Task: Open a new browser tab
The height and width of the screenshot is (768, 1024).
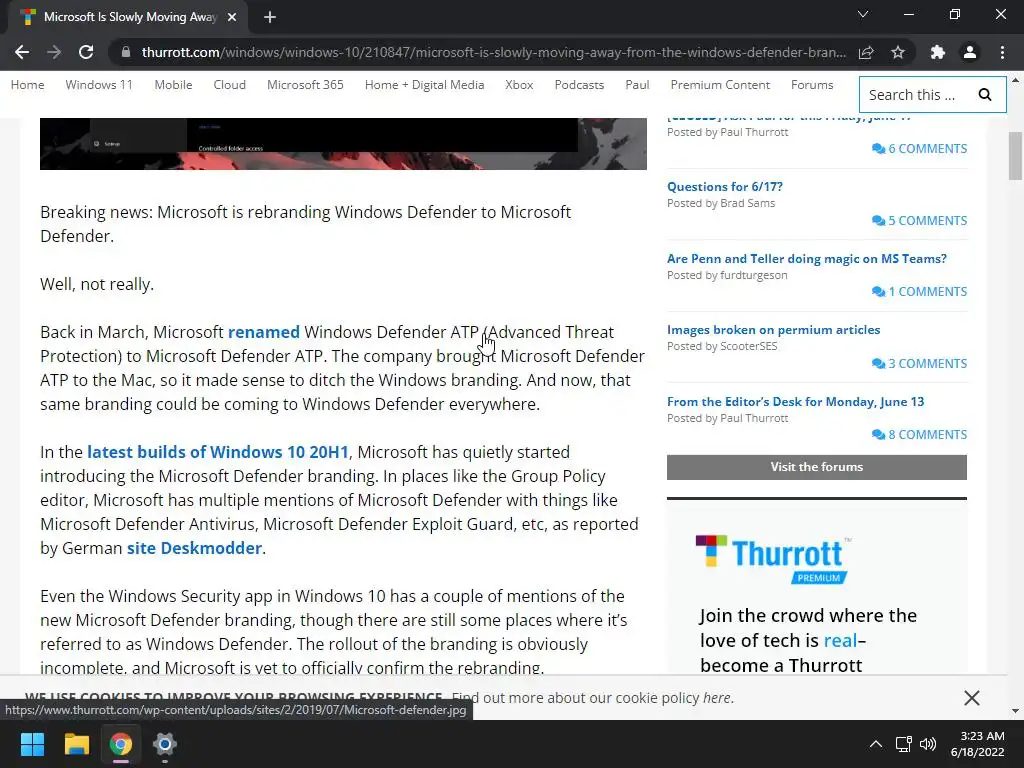Action: click(x=270, y=17)
